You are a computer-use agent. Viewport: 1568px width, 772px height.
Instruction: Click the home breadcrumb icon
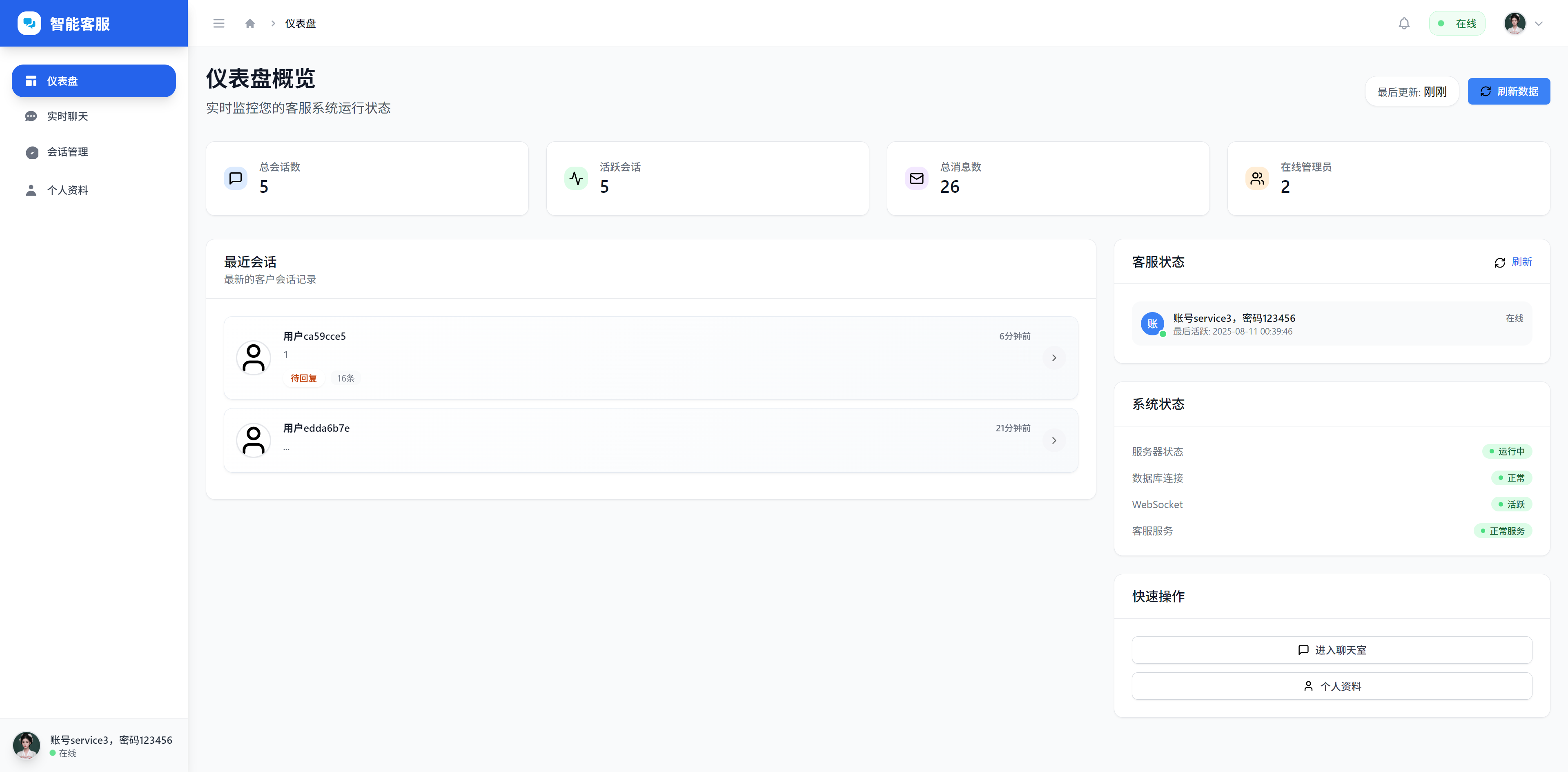[249, 23]
